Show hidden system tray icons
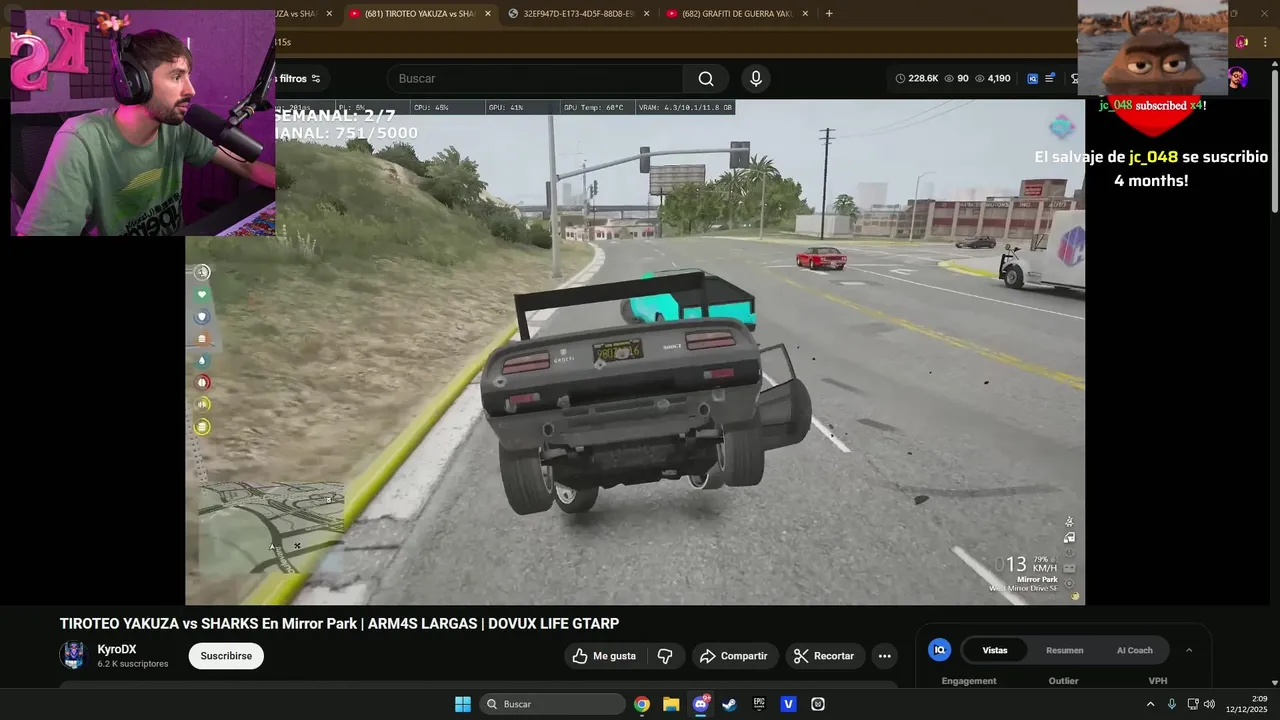 tap(1150, 704)
